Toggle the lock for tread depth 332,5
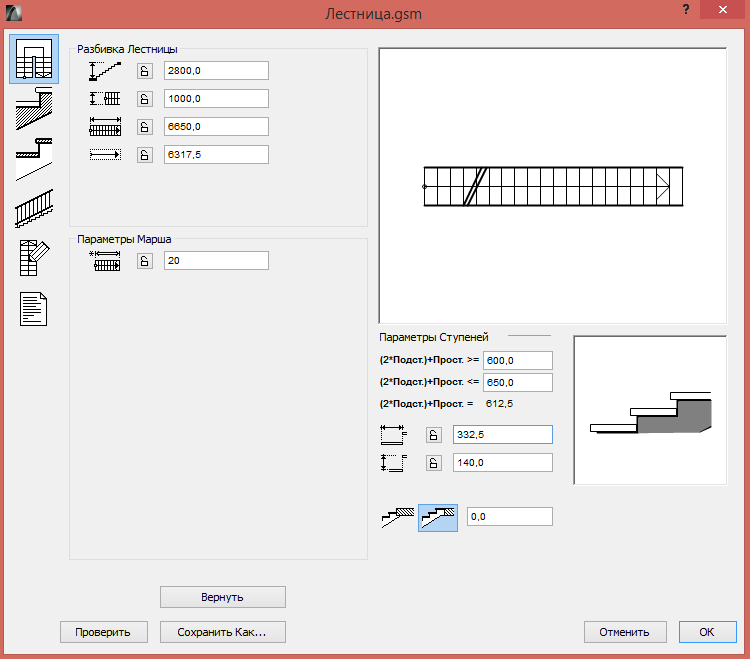750x659 pixels. coord(434,435)
